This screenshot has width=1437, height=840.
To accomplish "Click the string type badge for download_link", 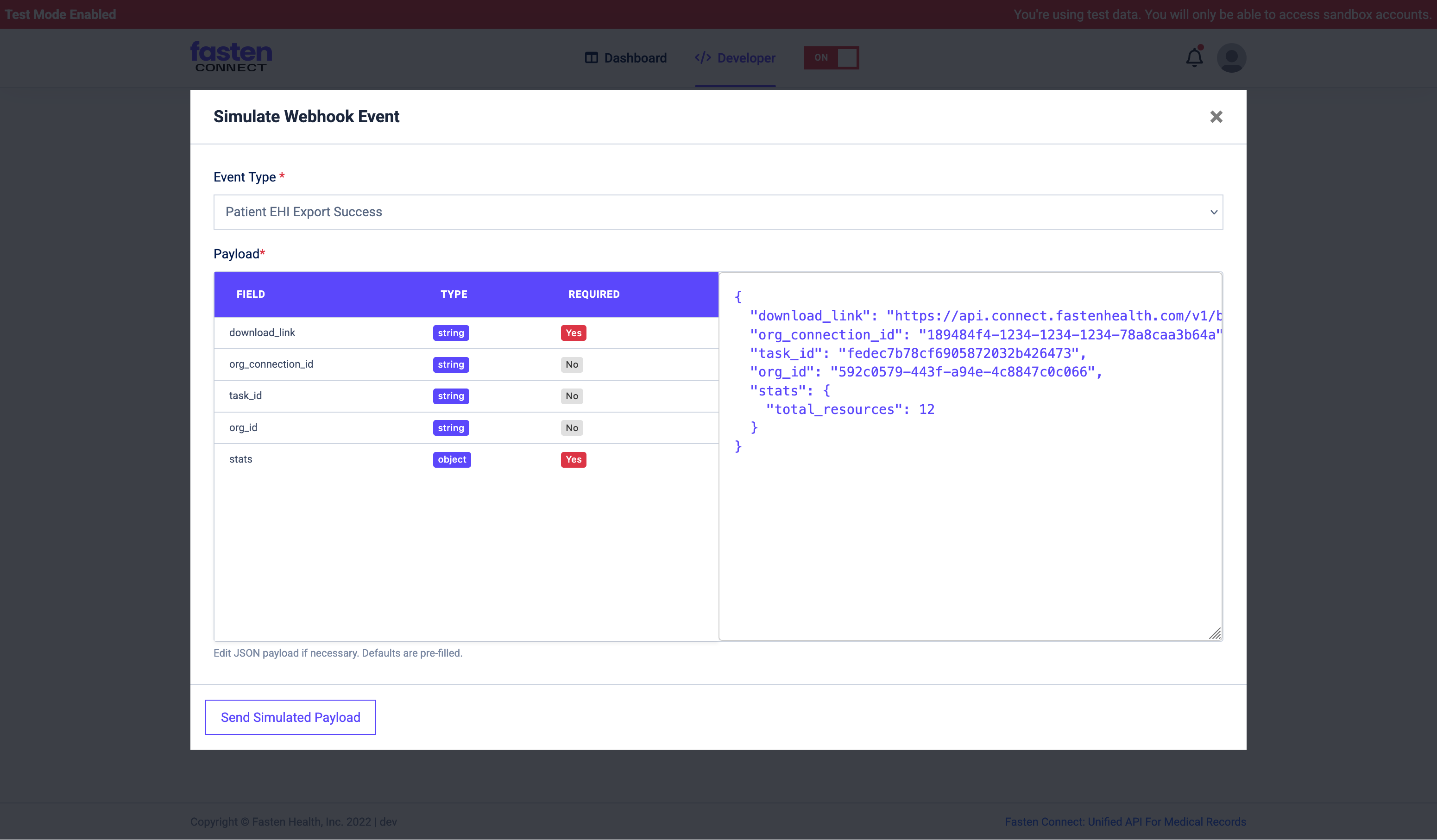I will point(450,333).
